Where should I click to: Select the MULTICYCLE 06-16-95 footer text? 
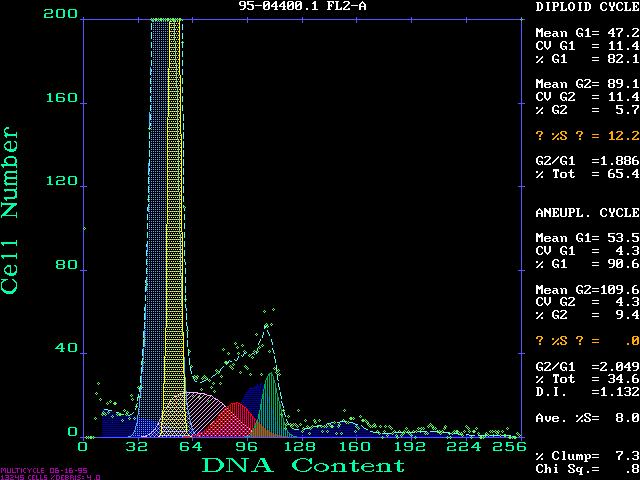point(44,471)
